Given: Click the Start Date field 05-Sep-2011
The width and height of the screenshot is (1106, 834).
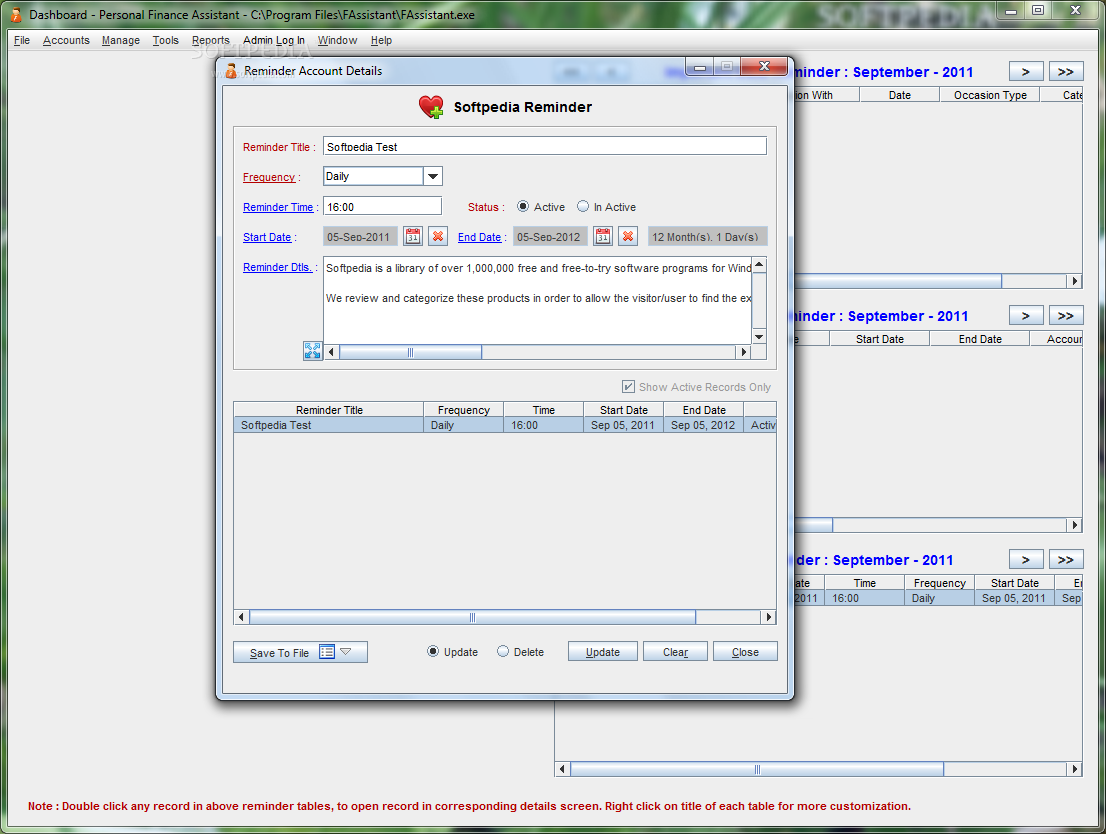Looking at the screenshot, I should pyautogui.click(x=360, y=236).
